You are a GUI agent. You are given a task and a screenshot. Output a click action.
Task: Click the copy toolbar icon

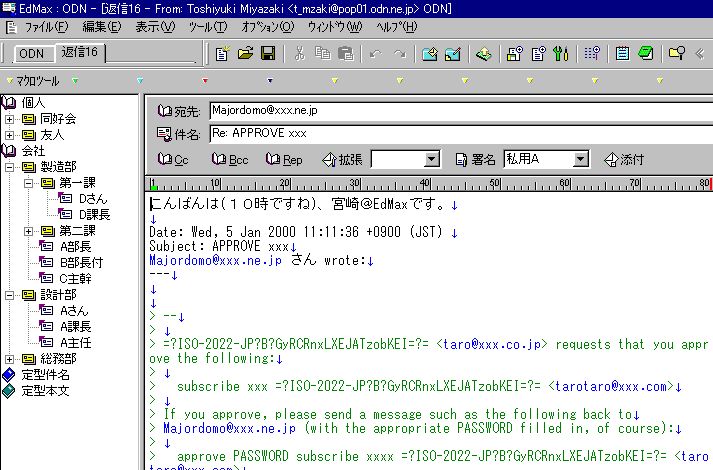coord(323,54)
